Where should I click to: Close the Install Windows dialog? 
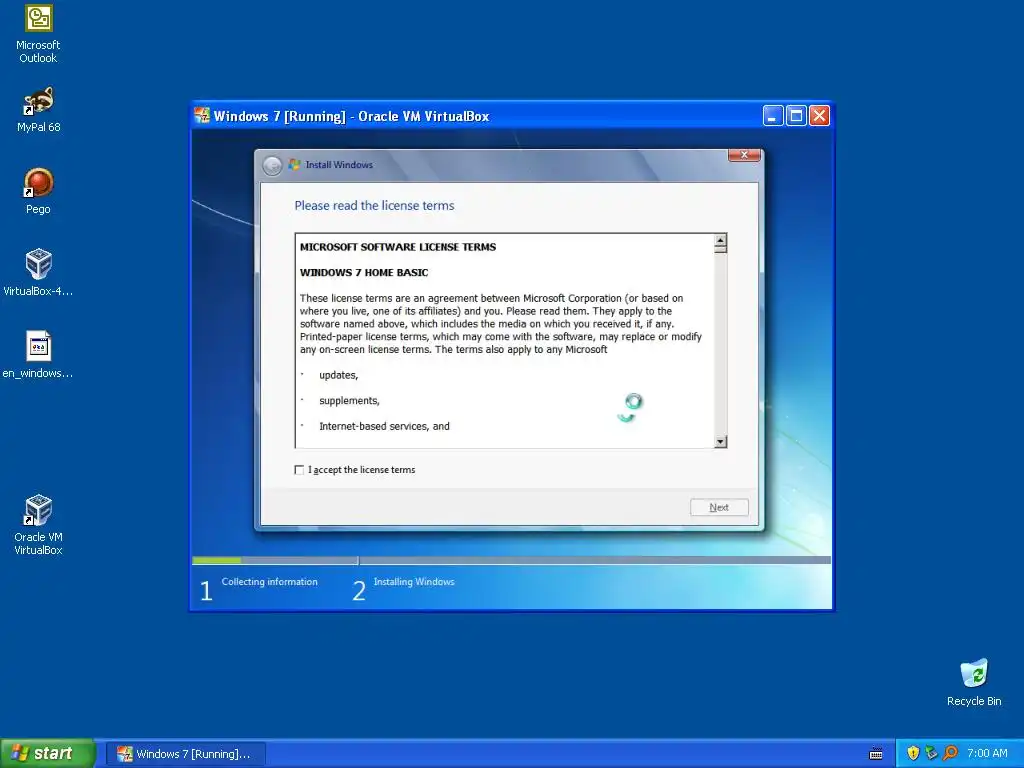[744, 155]
